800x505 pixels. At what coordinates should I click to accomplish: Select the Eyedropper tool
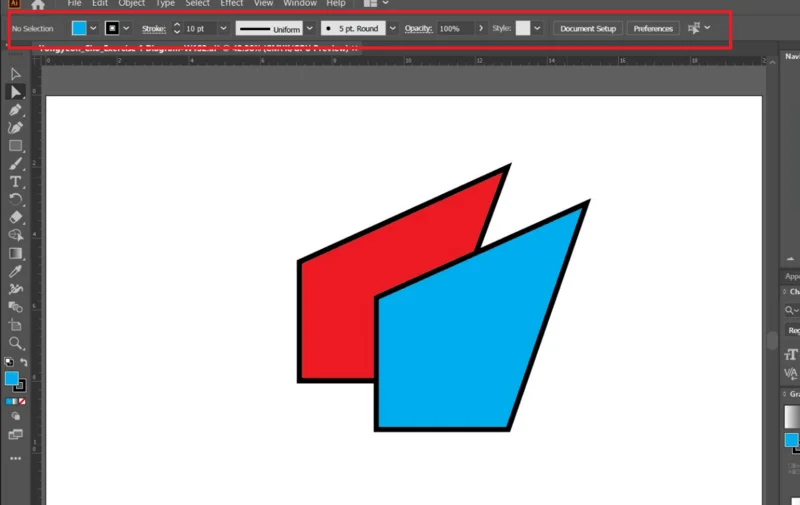pyautogui.click(x=15, y=271)
